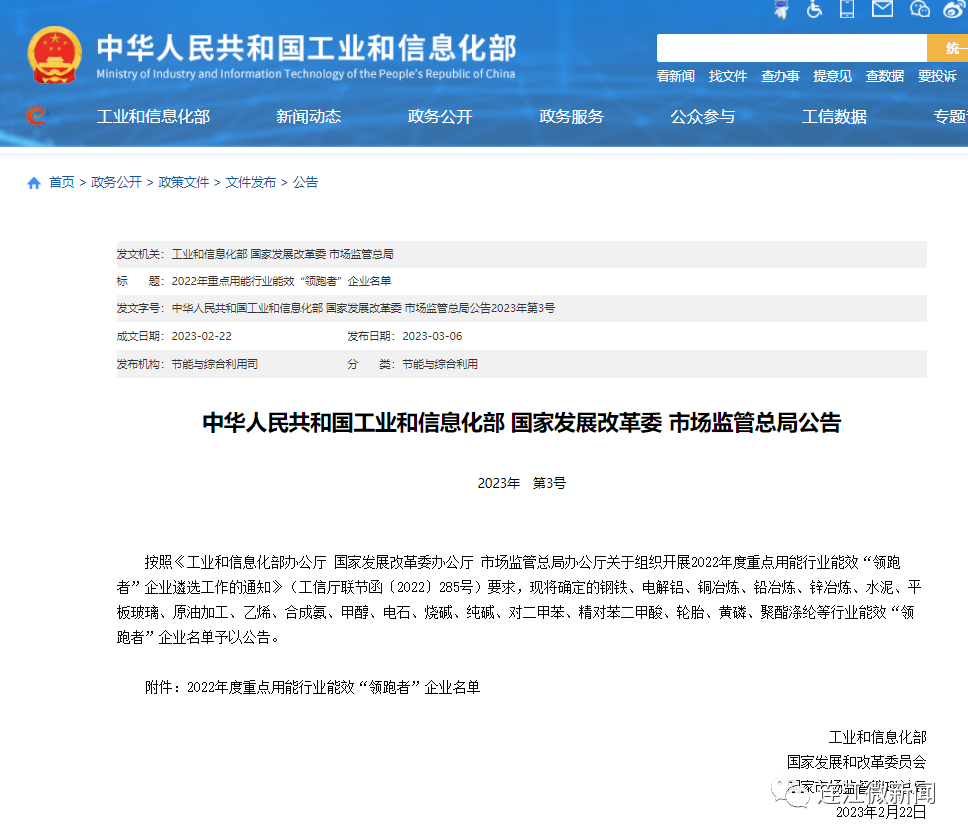Click the national emblem logo
The height and width of the screenshot is (836, 968).
click(x=54, y=55)
